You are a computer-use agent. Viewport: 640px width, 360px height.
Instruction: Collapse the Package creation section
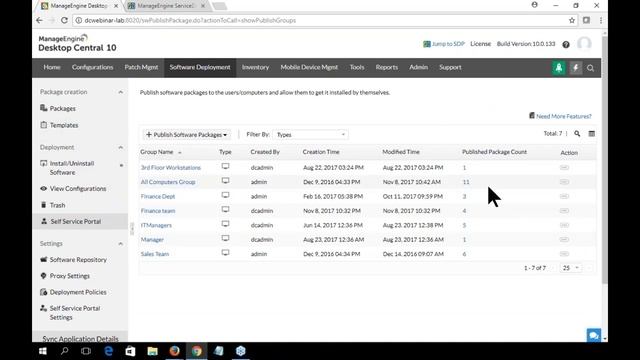coord(120,92)
